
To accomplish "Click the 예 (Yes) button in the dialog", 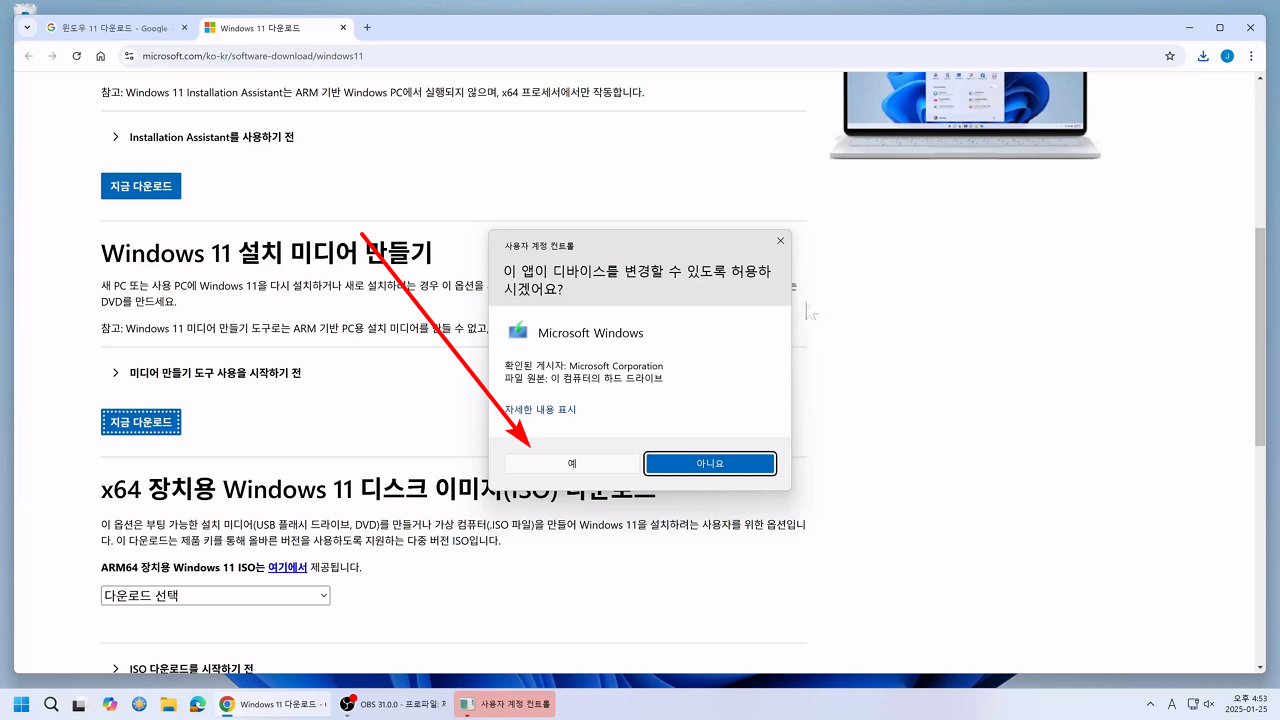I will click(x=572, y=464).
